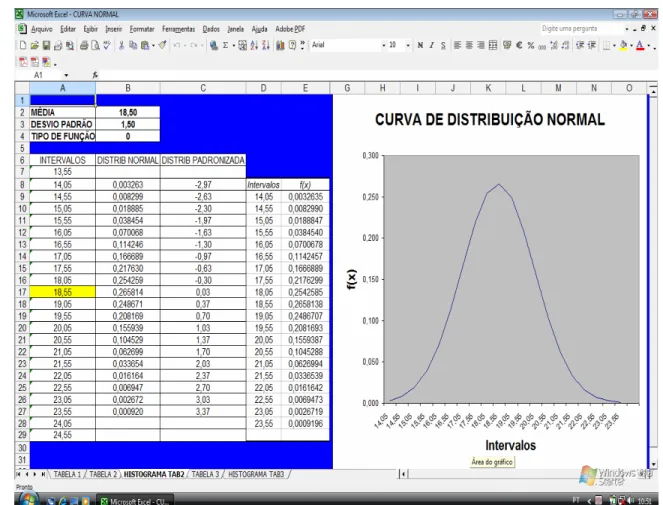
Task: Select column C header
Action: 203,88
